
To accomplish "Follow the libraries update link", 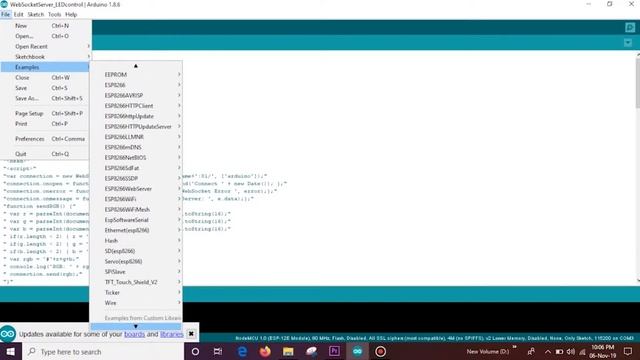I will point(171,334).
